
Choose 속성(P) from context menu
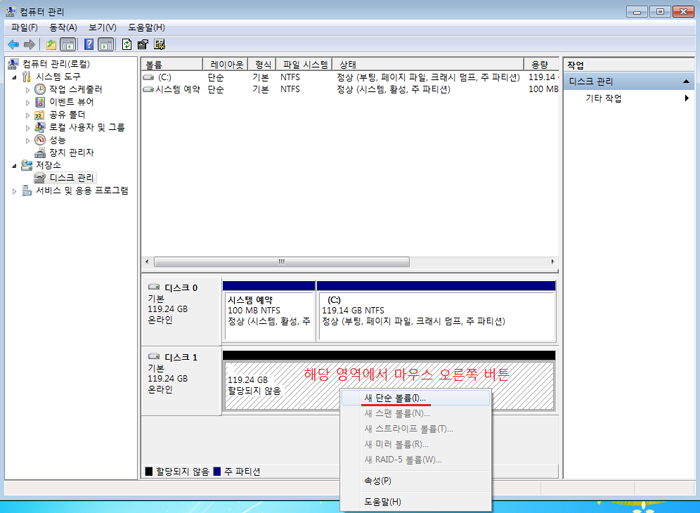click(x=416, y=480)
